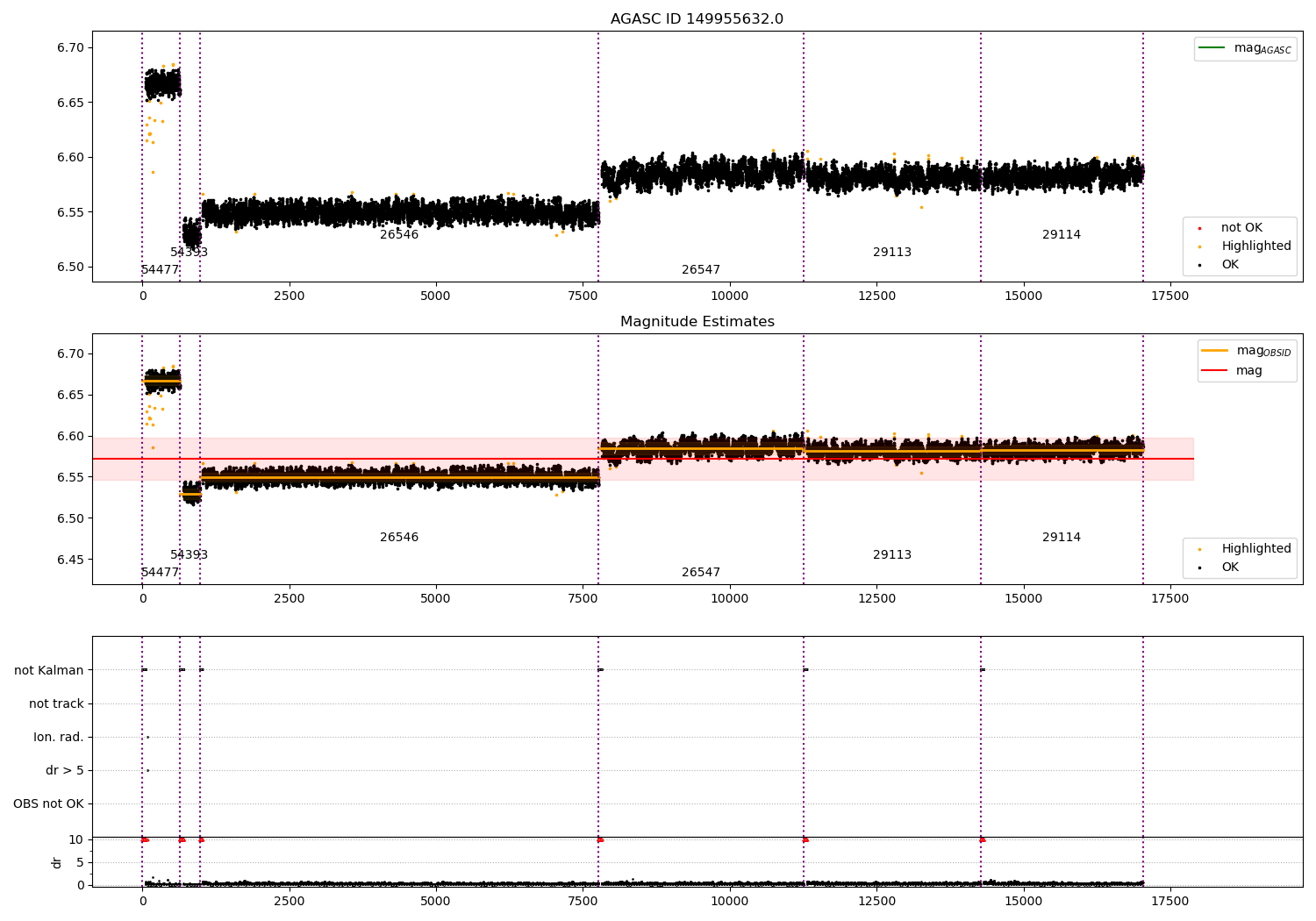Screen dimensions: 1316x921
Task: Select the mag OBSID legend entry in the middle plot
Action: click(1246, 351)
